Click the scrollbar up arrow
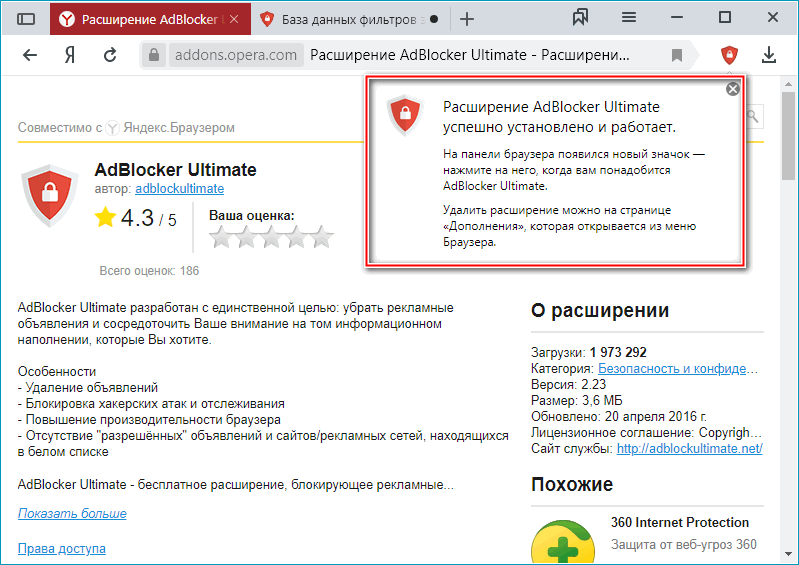 pos(788,84)
